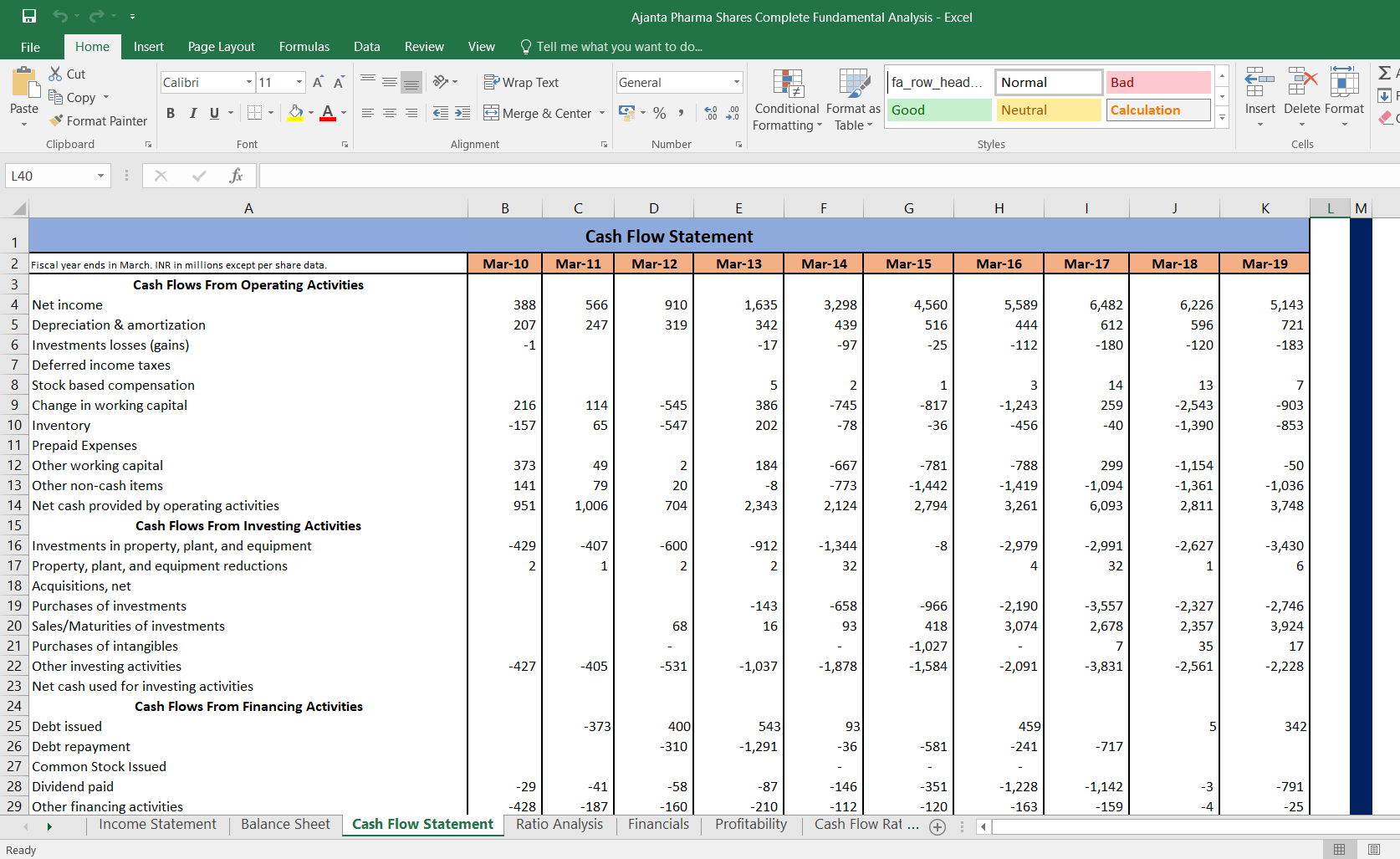Open Customize Quick Access Toolbar dropdown
The width and height of the screenshot is (1400, 859).
click(x=132, y=17)
